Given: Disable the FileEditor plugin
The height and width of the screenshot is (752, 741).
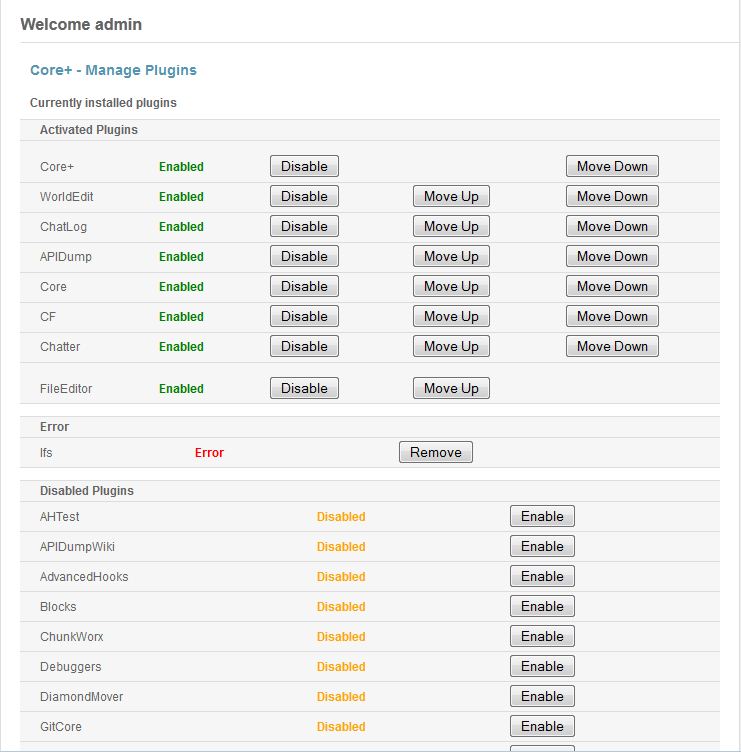Looking at the screenshot, I should (x=304, y=388).
